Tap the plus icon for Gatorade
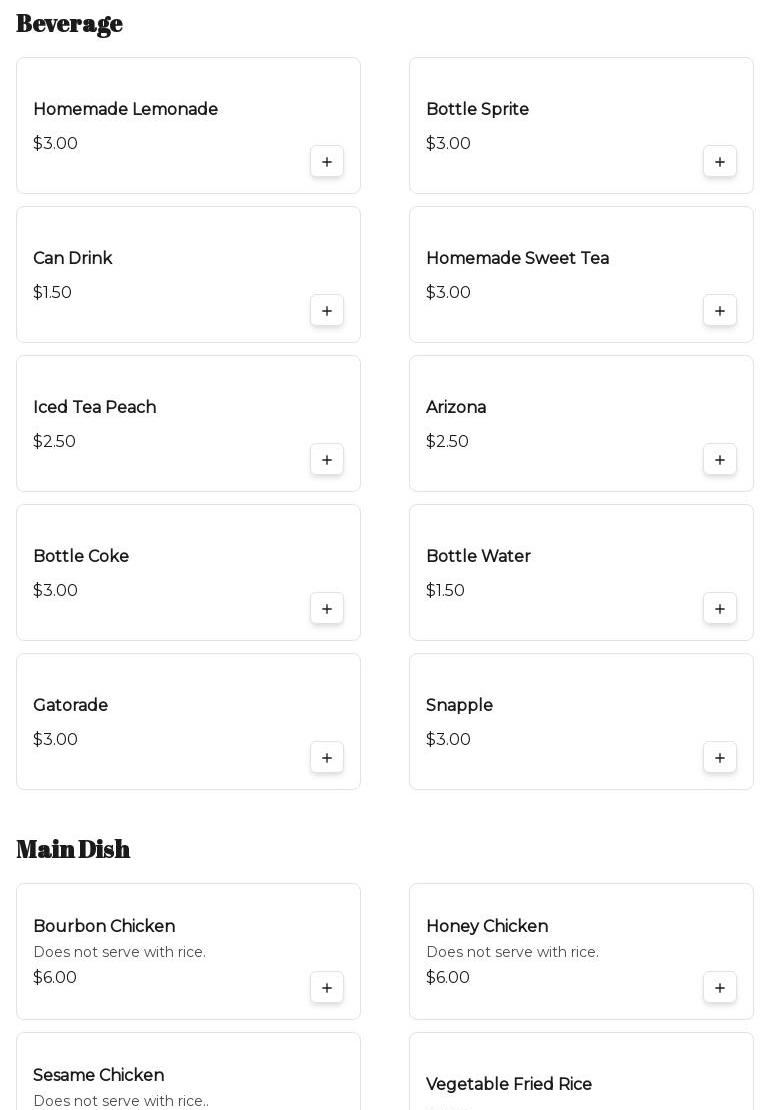 pyautogui.click(x=327, y=758)
